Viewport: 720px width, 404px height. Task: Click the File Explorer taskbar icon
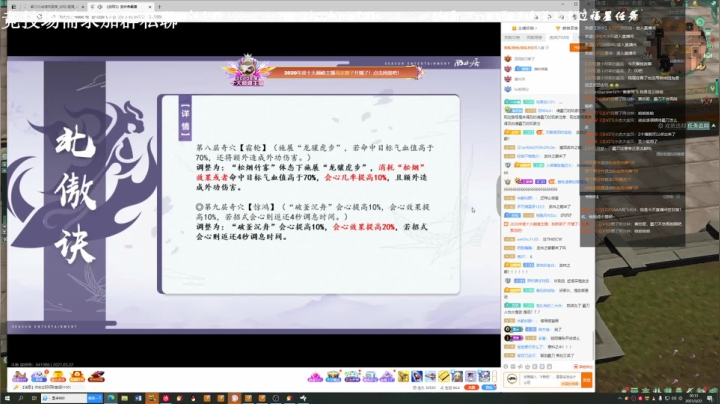pyautogui.click(x=124, y=398)
